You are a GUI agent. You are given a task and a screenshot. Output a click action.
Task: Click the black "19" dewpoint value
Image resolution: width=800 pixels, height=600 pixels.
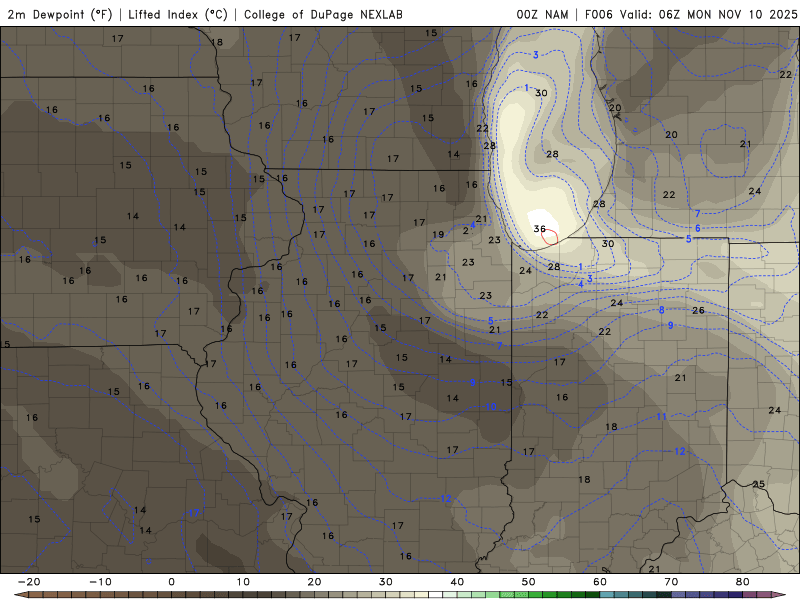(x=438, y=235)
